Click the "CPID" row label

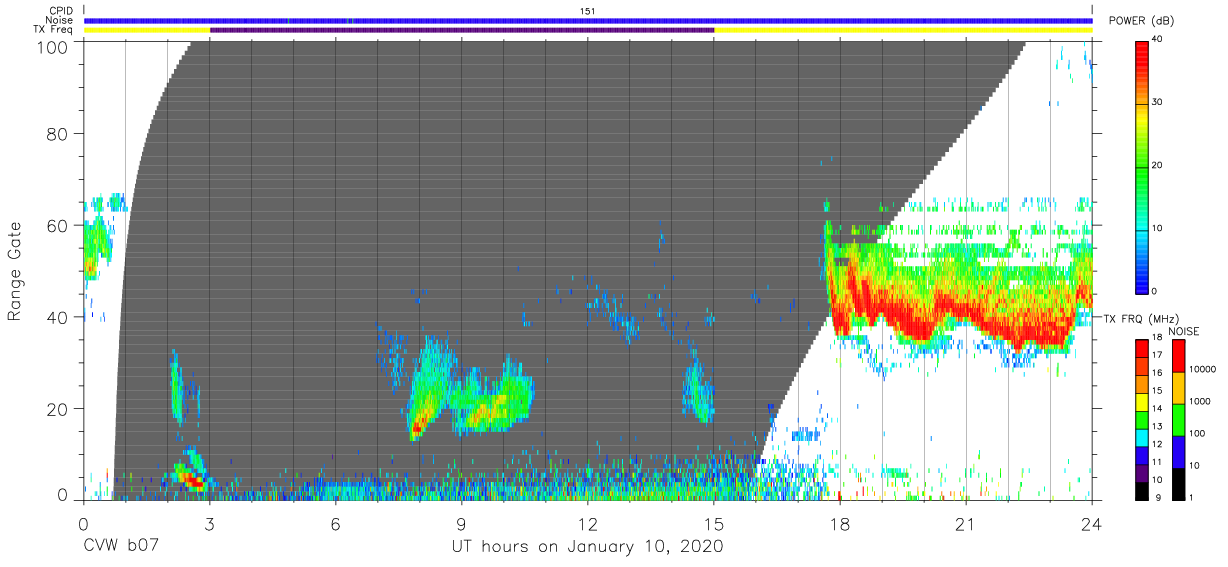pos(61,11)
